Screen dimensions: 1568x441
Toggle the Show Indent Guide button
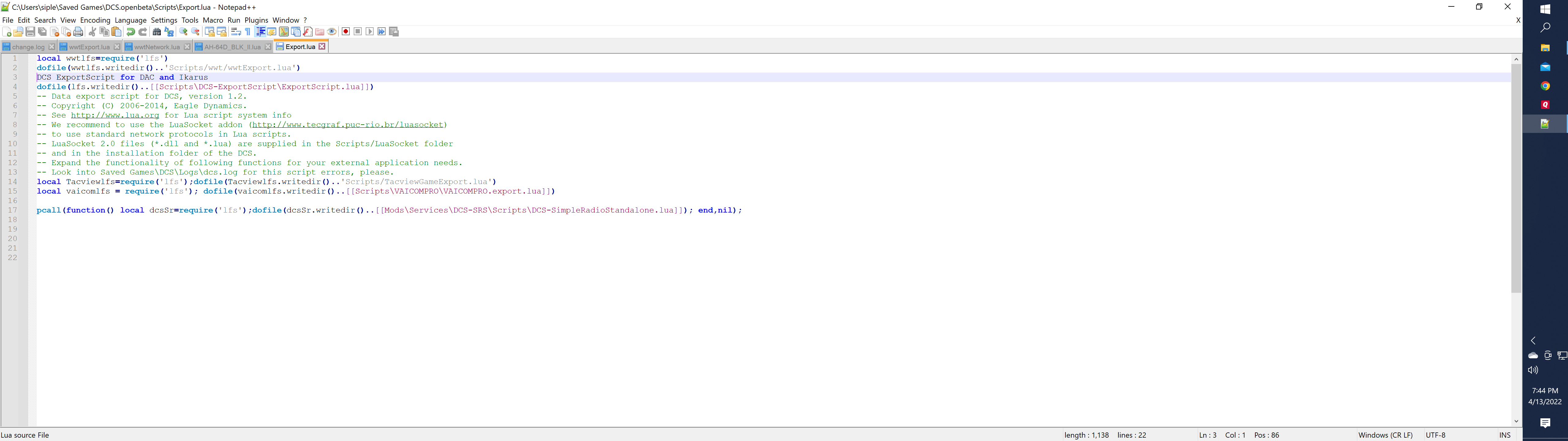260,32
